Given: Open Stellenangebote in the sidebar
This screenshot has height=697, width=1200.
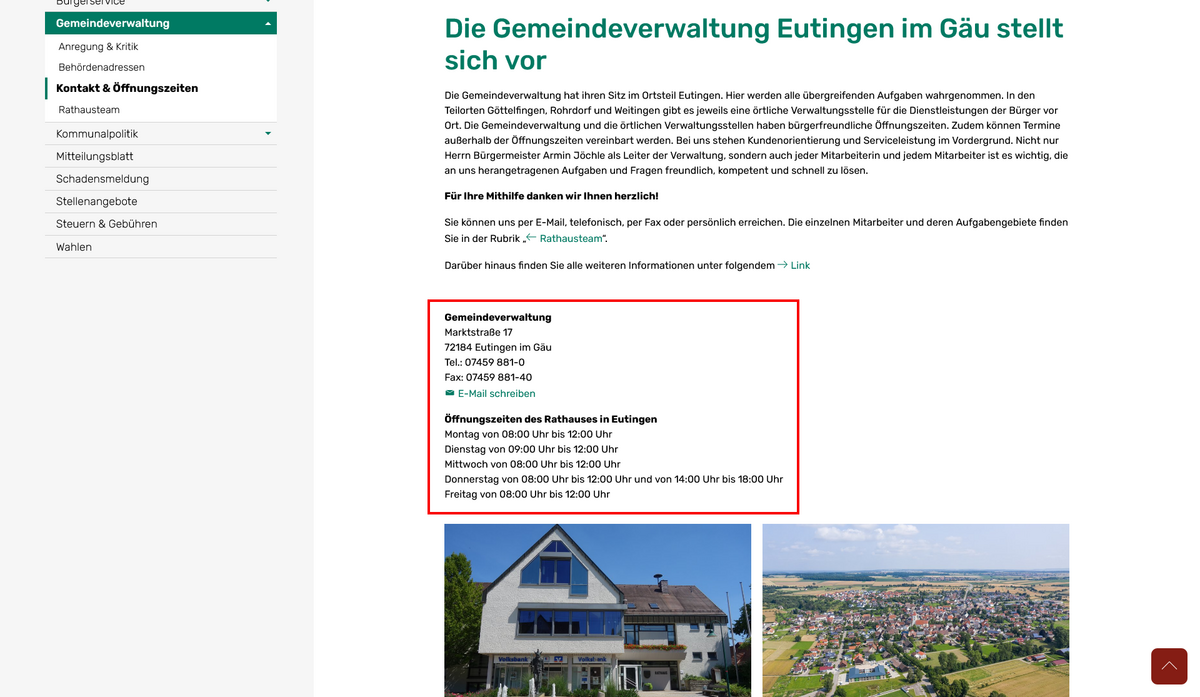Looking at the screenshot, I should (97, 201).
